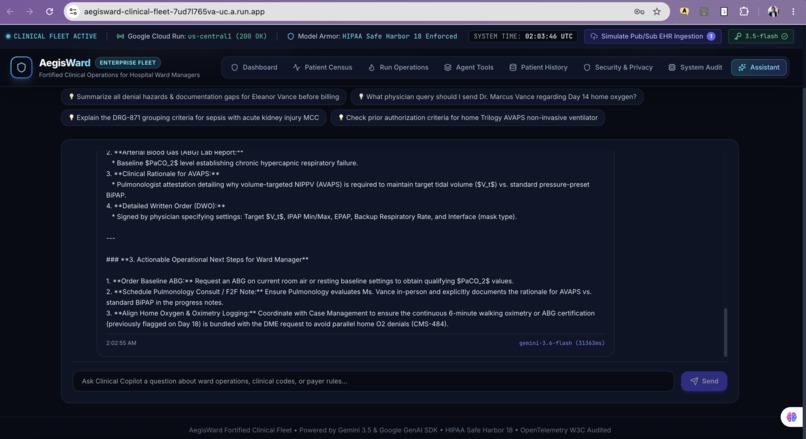Choose the Eleanor Vance denial hazards suggestion

click(x=204, y=97)
